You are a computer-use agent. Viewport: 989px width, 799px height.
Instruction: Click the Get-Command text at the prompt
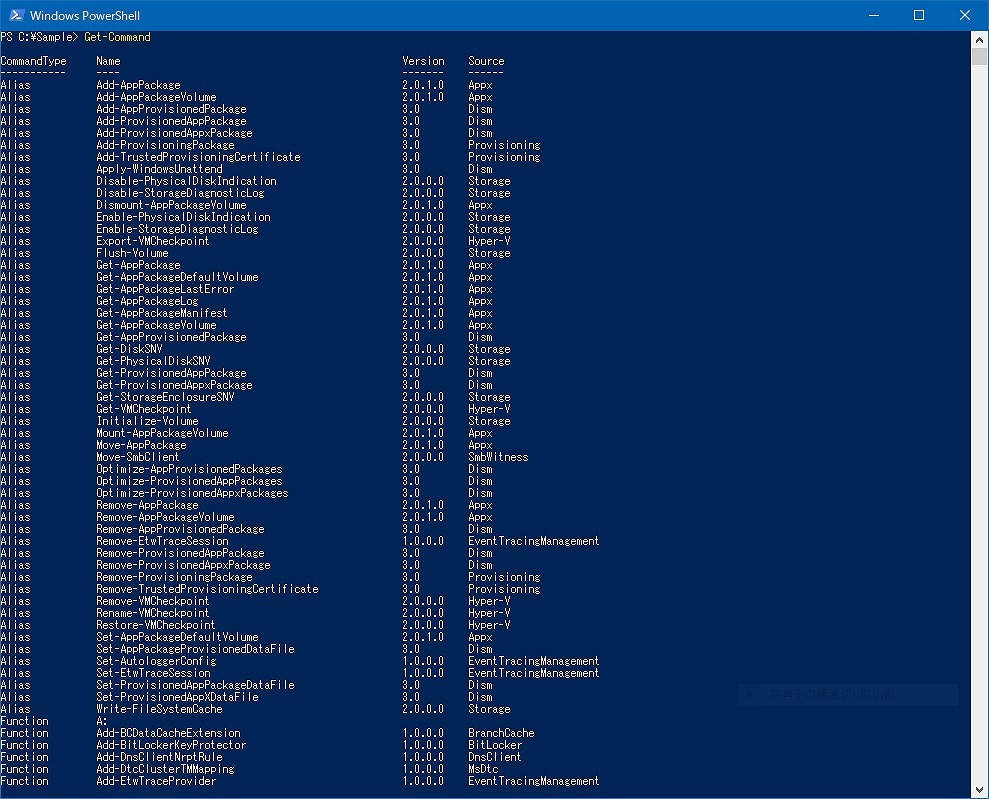coord(117,37)
